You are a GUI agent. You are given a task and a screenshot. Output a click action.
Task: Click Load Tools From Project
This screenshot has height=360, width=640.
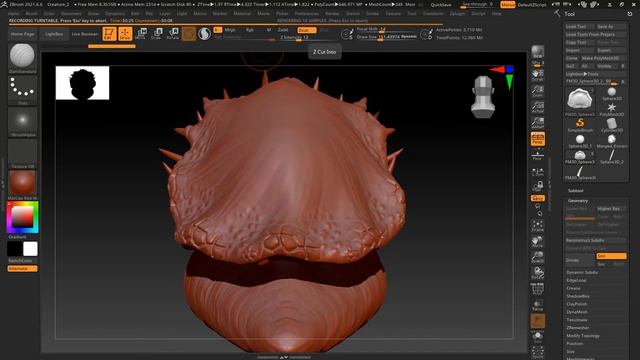pos(596,34)
